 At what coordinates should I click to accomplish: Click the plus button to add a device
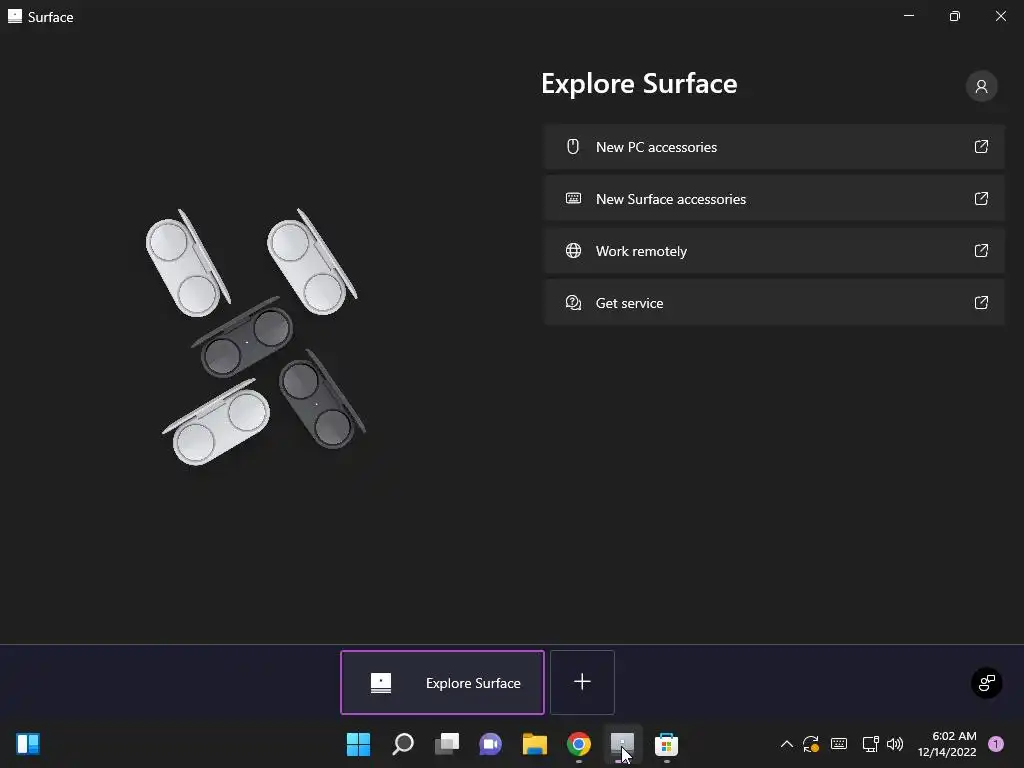582,682
